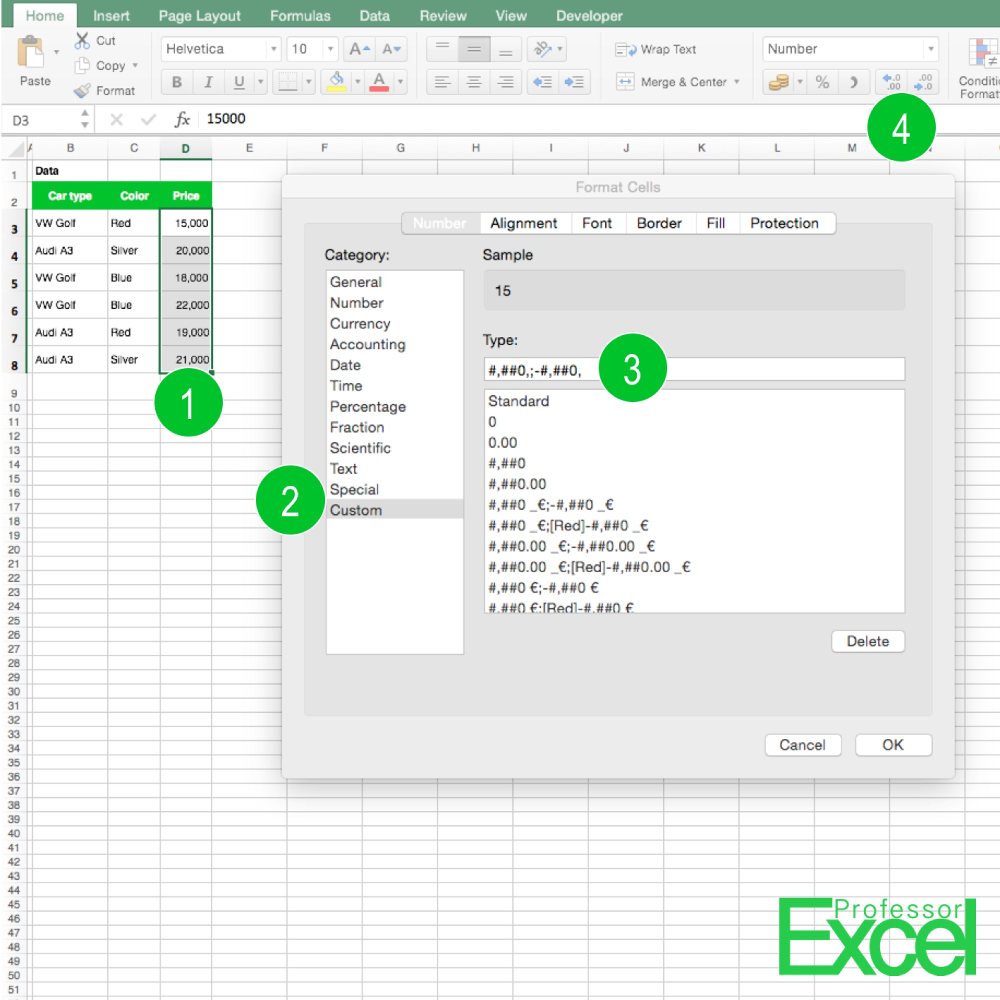
Task: Open the Number format dropdown
Action: (x=930, y=48)
